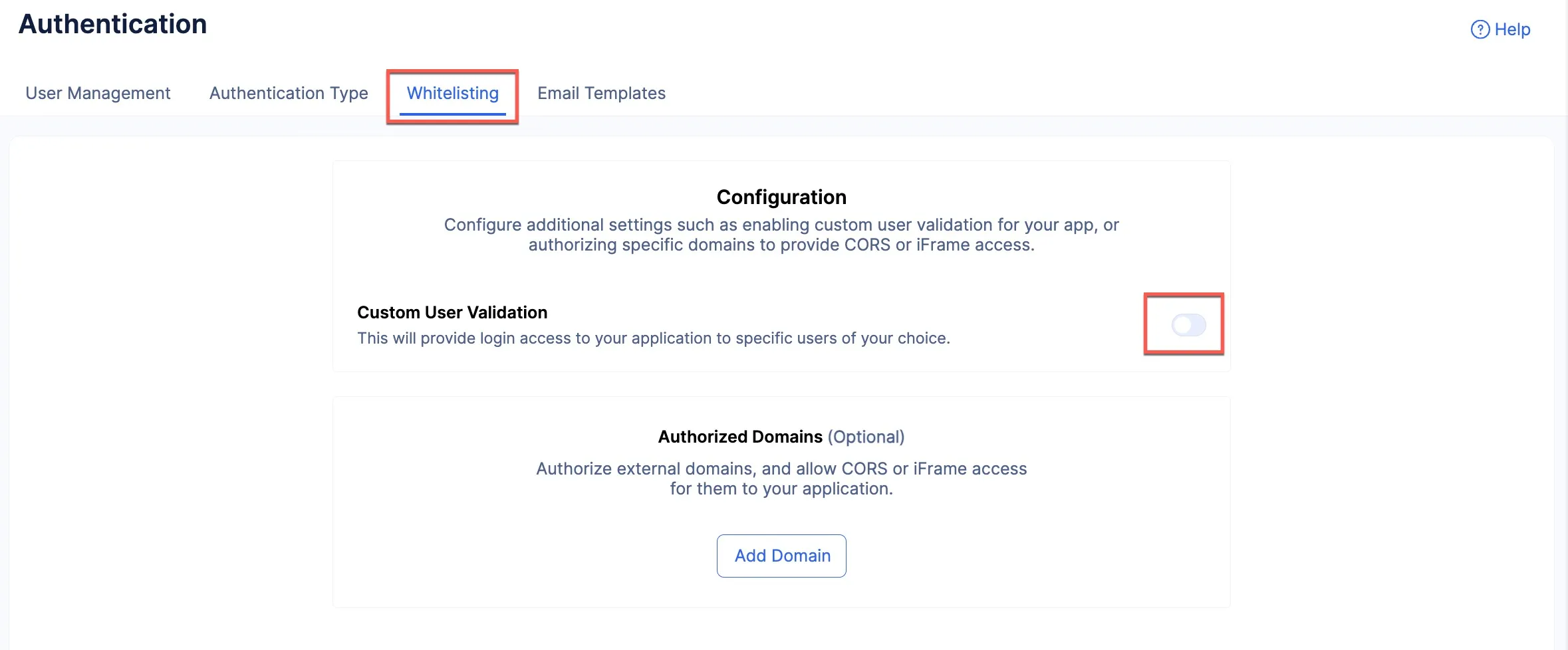1568x650 pixels.
Task: Click the "(Optional)" label beside Authorized Domains
Action: 866,437
